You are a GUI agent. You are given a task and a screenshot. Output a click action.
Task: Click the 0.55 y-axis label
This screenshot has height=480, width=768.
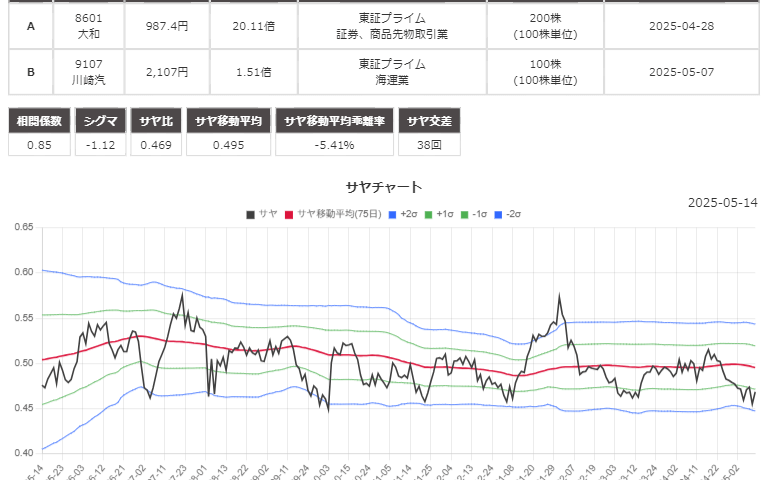click(24, 317)
